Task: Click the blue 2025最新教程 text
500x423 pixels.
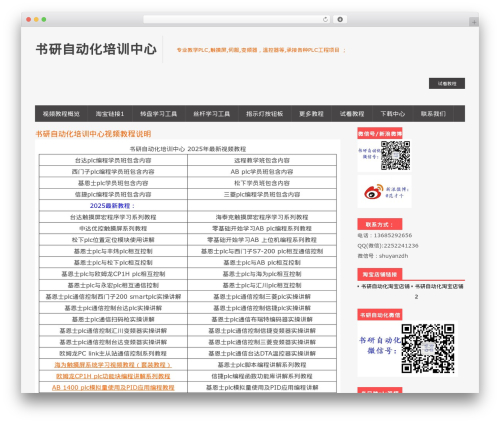Action: (x=112, y=206)
